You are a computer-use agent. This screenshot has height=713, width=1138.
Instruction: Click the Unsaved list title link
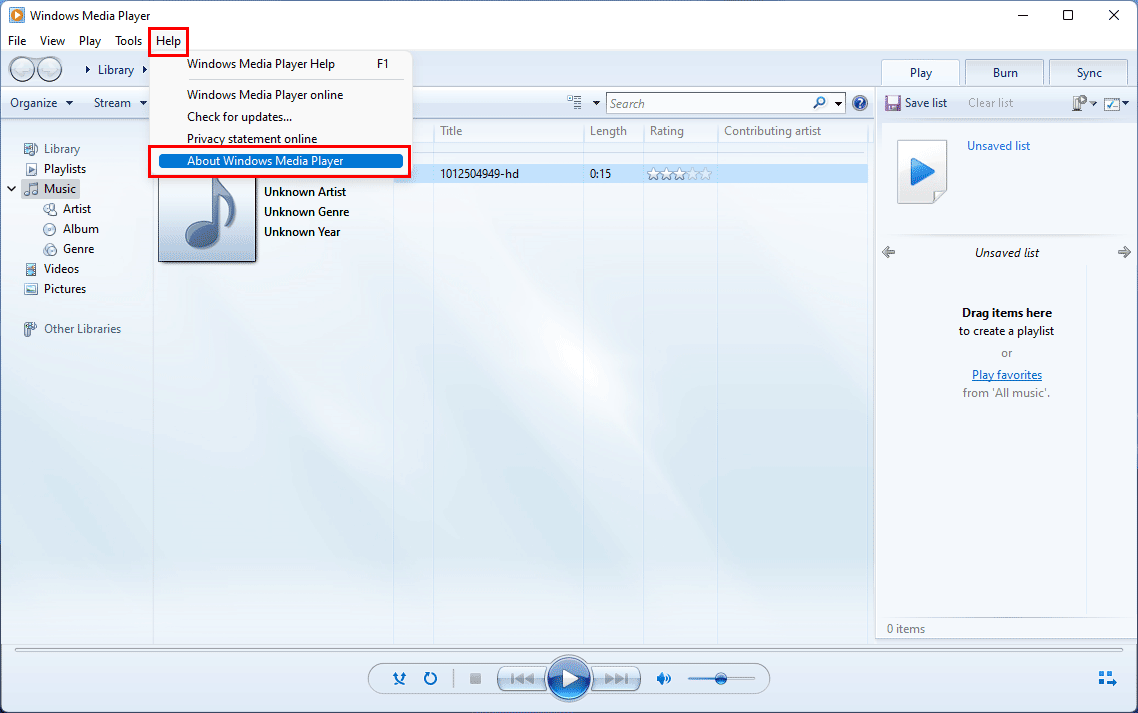tap(998, 146)
